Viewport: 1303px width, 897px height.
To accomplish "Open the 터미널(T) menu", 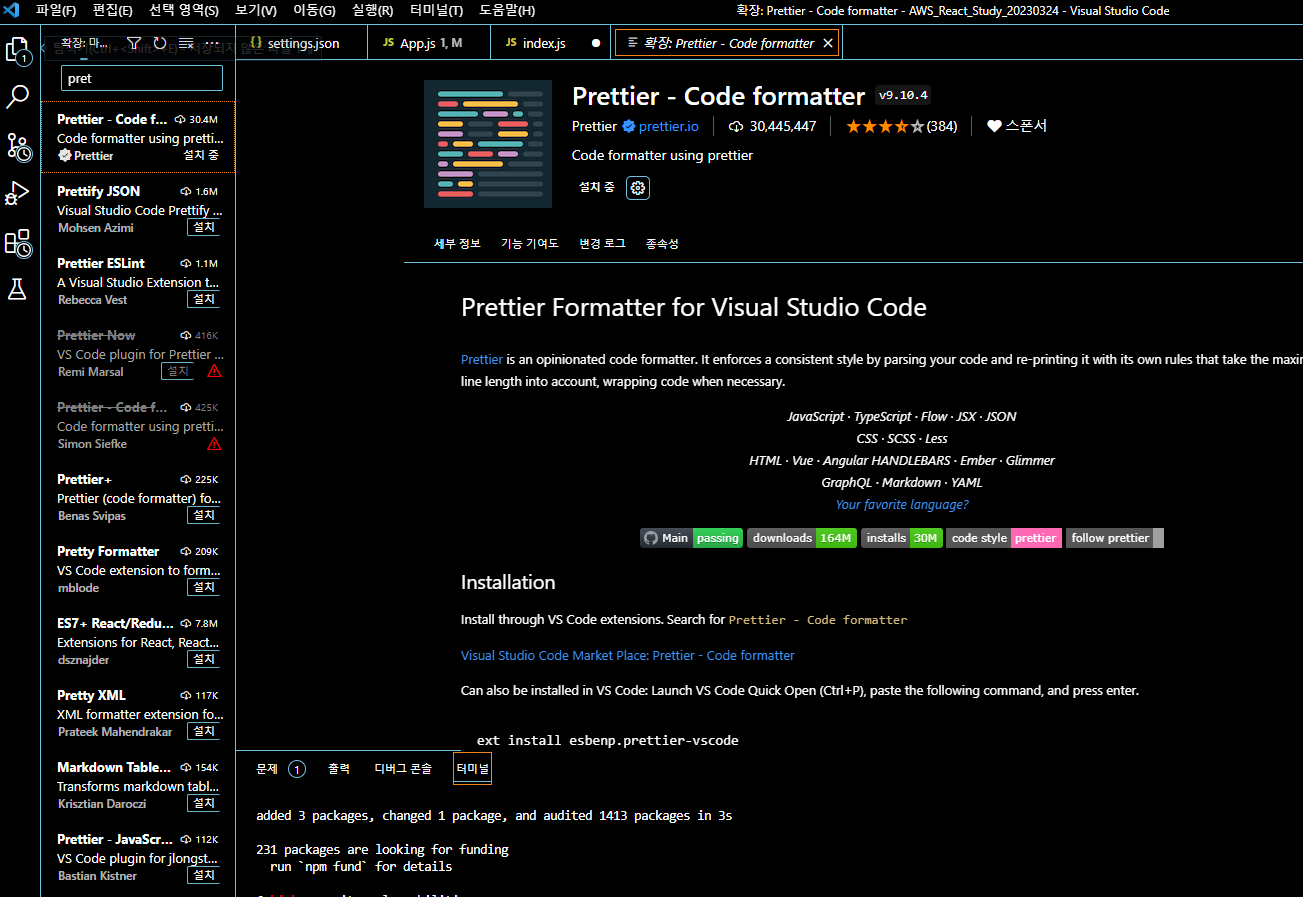I will tap(437, 11).
